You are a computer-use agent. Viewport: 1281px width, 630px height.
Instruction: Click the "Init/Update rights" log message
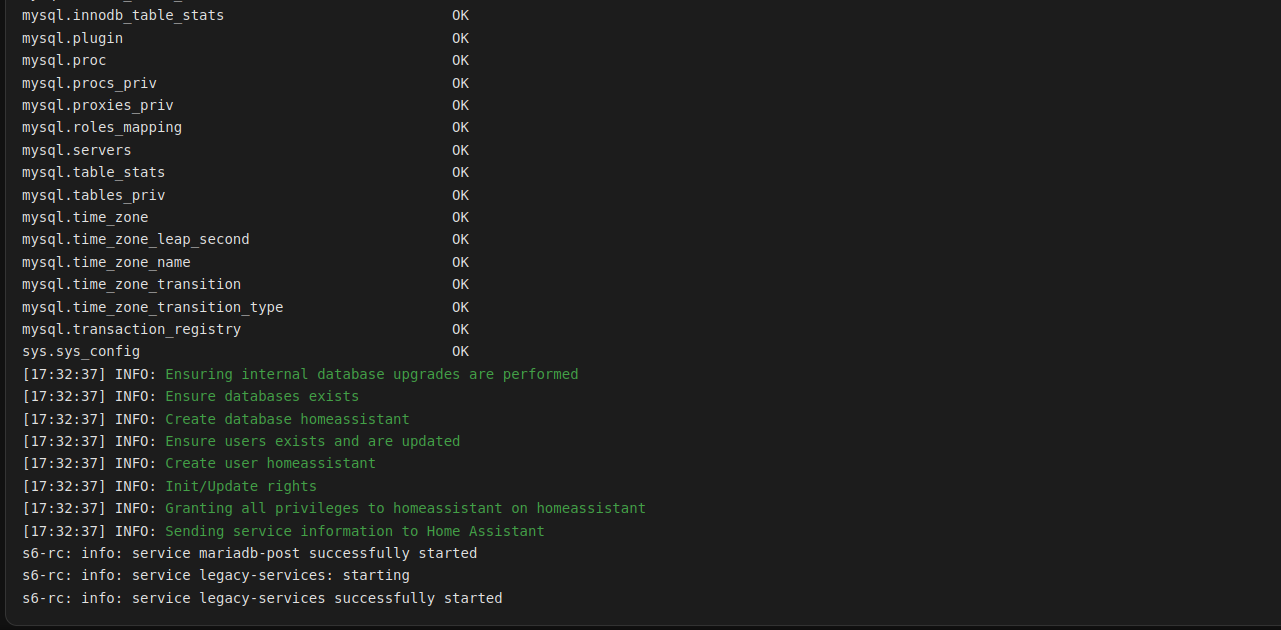tap(241, 486)
